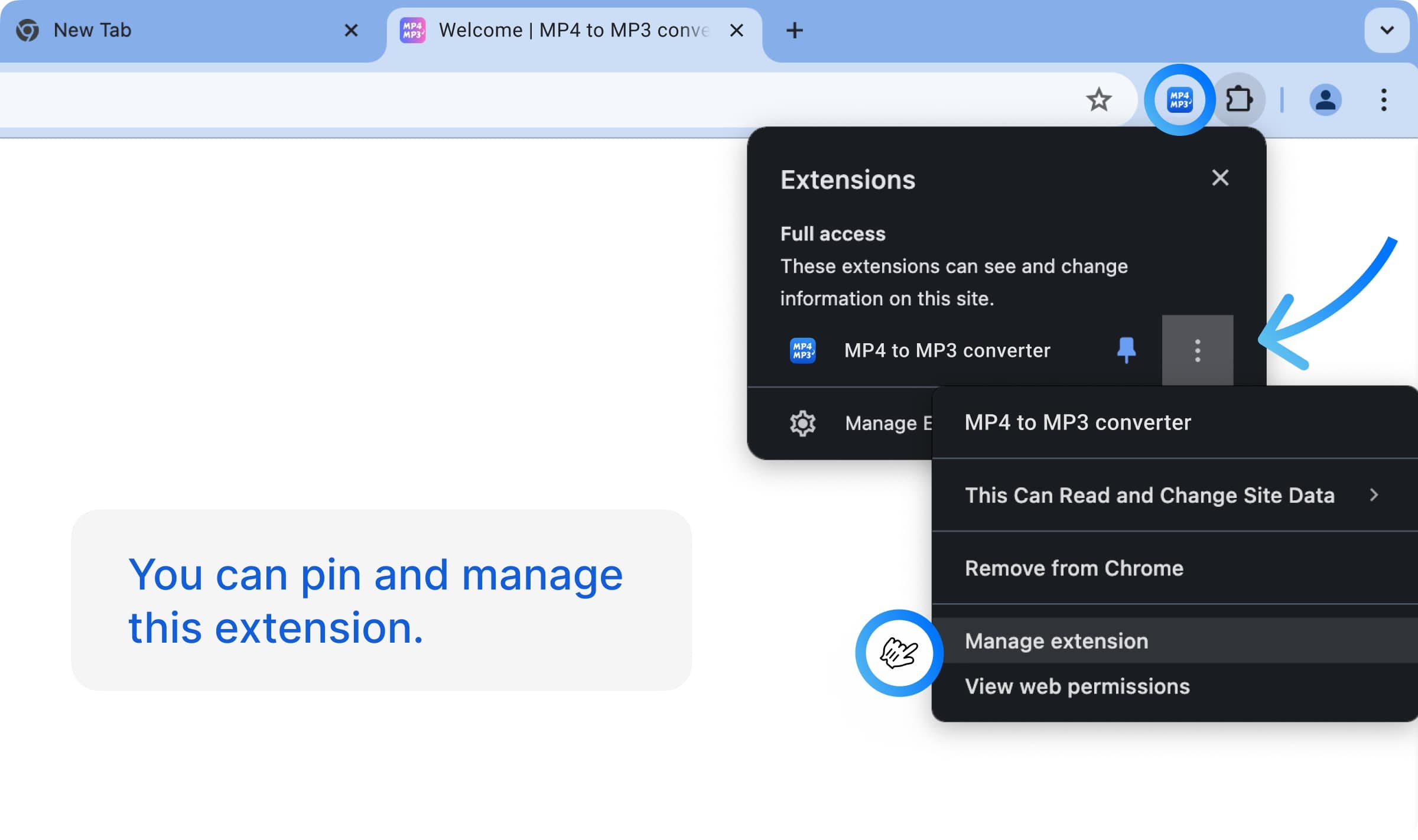Screen dimensions: 1418x840
Task: Click the Chrome icon on New Tab
Action: tap(28, 30)
